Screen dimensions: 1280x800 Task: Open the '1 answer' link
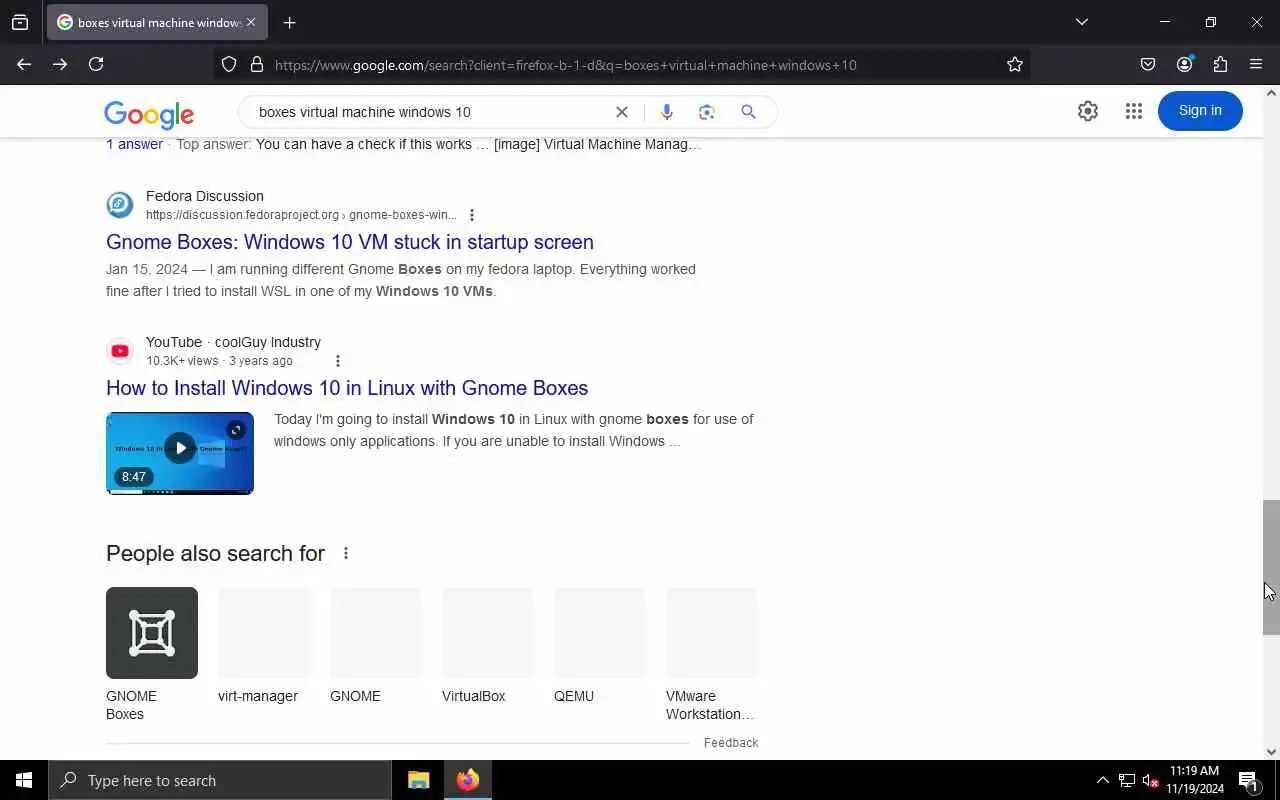[x=134, y=144]
